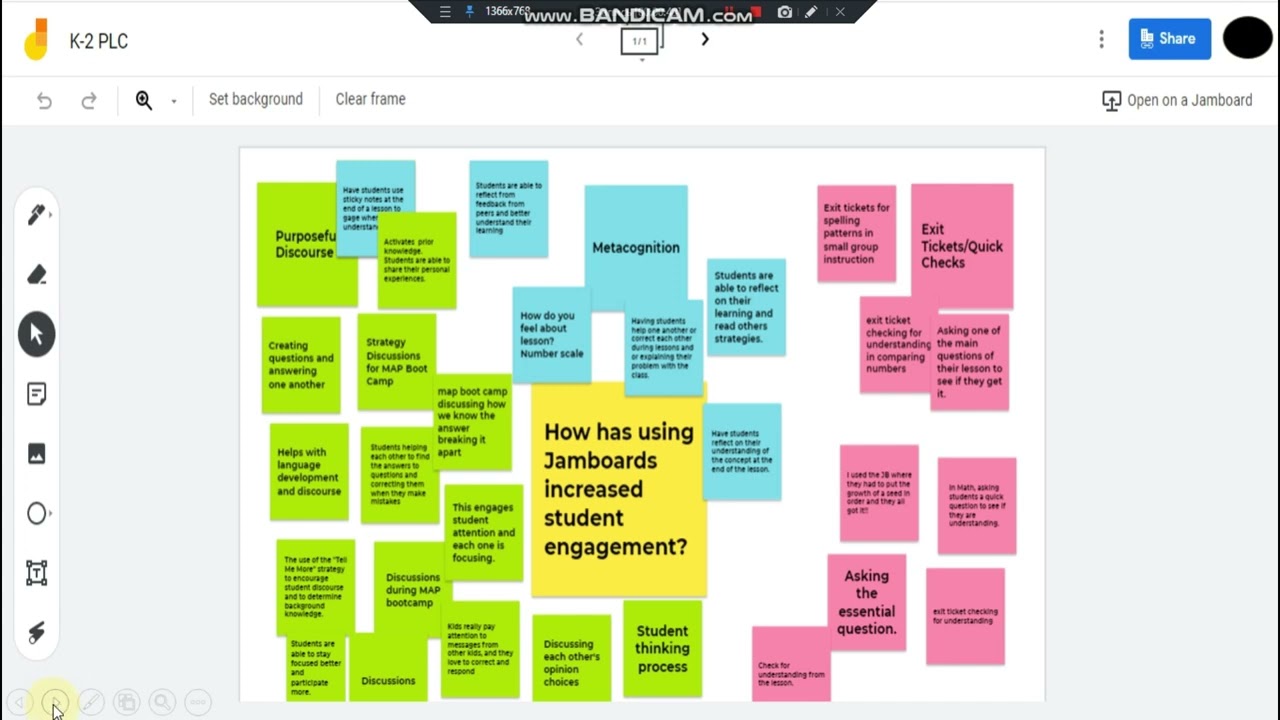Select the Text box tool
1280x720 pixels.
(37, 573)
